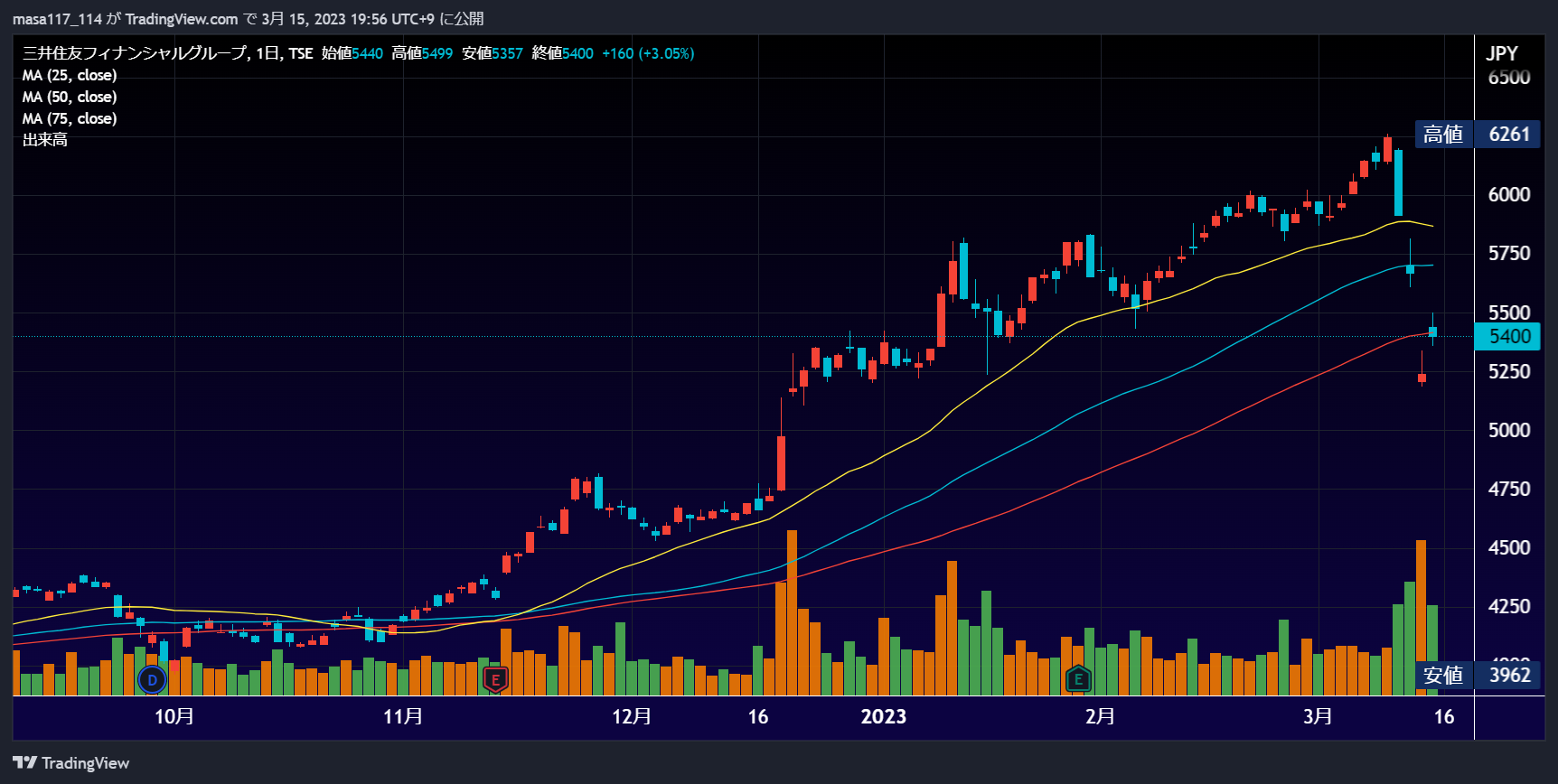Click the 6000 price scale label

[1509, 195]
